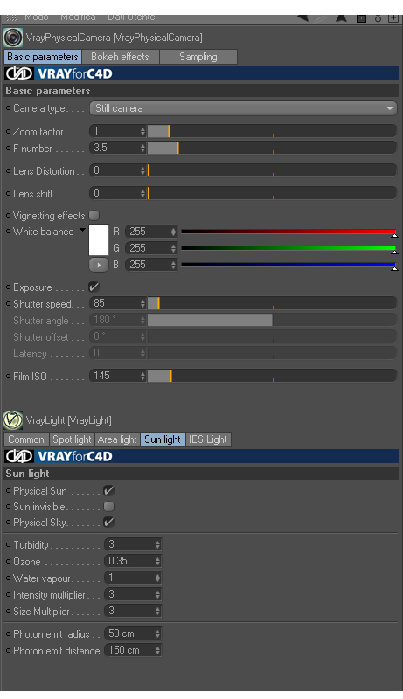Enable the Vignetting effects checkbox
This screenshot has width=403, height=699.
click(94, 215)
